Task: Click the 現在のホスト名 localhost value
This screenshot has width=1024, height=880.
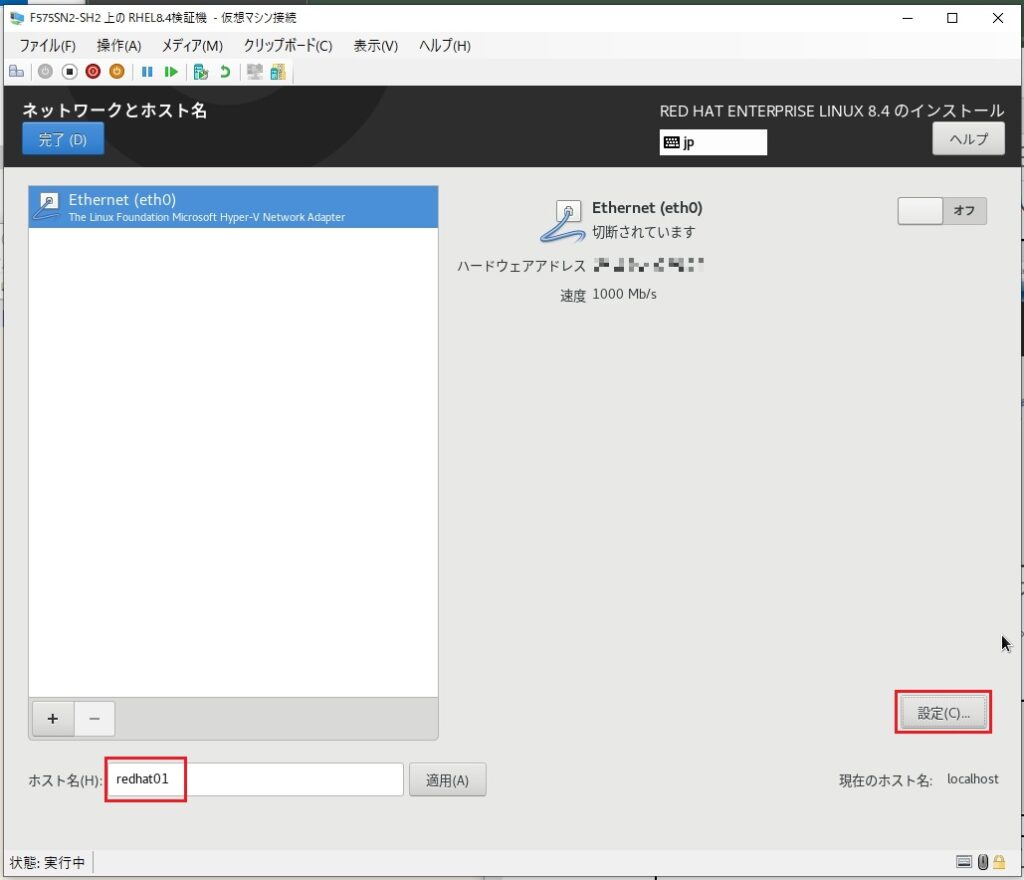Action: click(x=972, y=779)
